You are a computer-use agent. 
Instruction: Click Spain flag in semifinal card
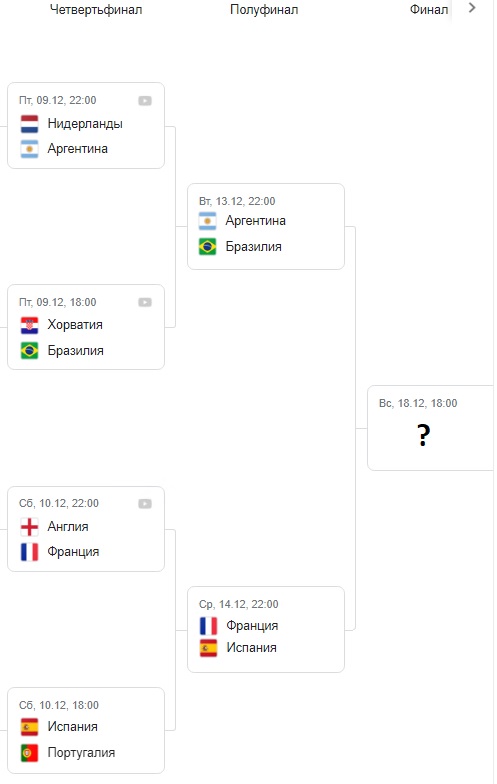coord(208,648)
